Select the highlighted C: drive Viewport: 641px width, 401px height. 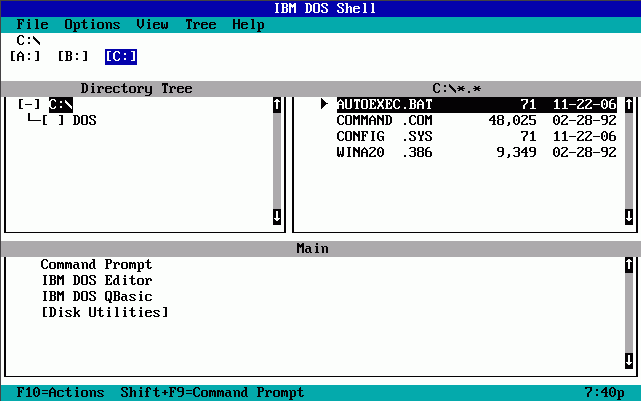[x=121, y=56]
